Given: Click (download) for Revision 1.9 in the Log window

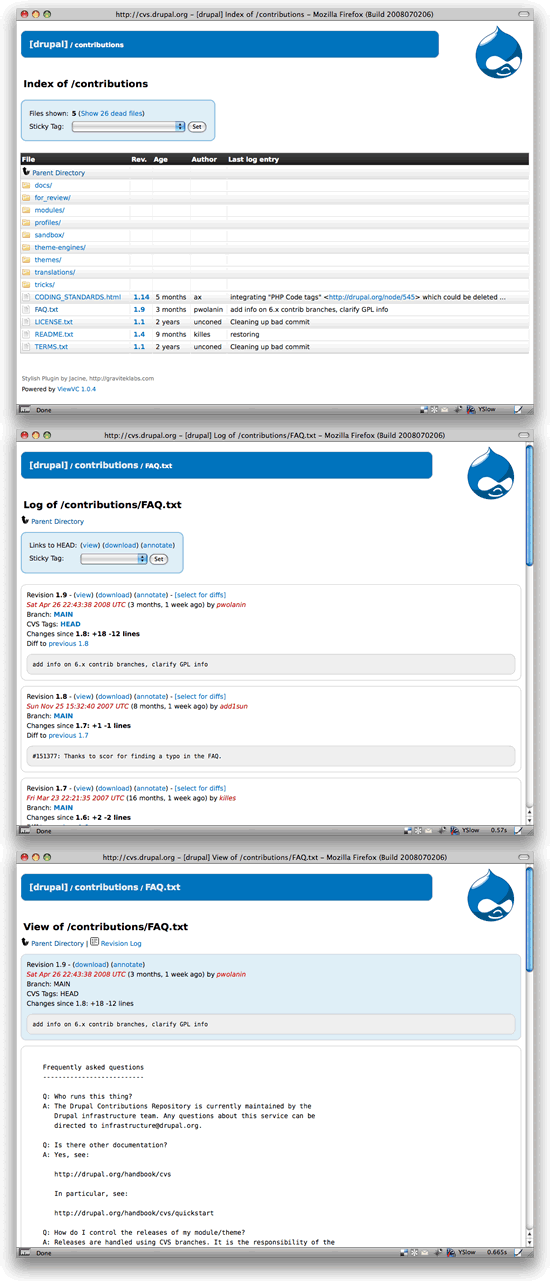Looking at the screenshot, I should click(114, 595).
